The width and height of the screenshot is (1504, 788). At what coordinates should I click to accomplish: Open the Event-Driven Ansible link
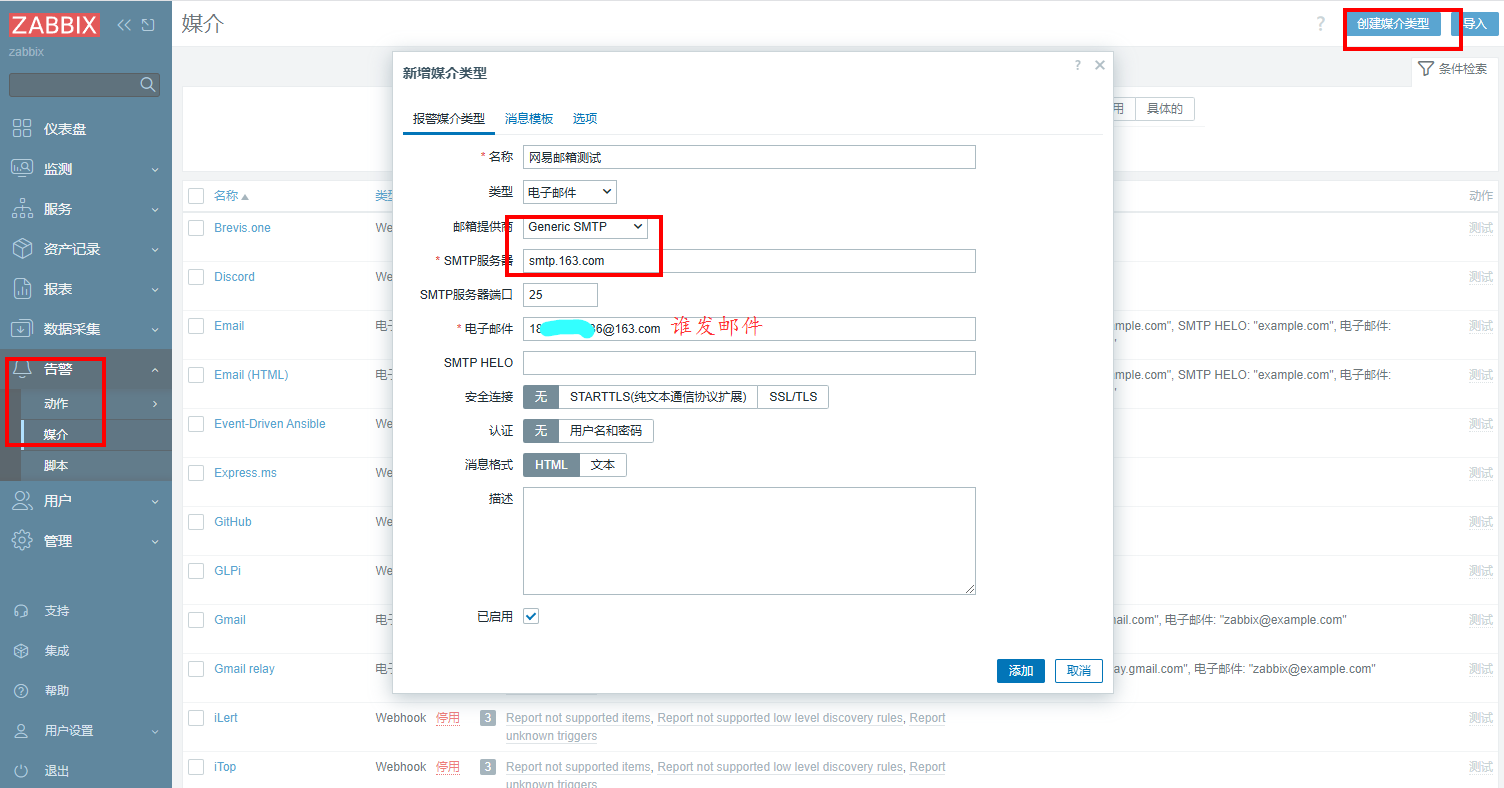(270, 424)
